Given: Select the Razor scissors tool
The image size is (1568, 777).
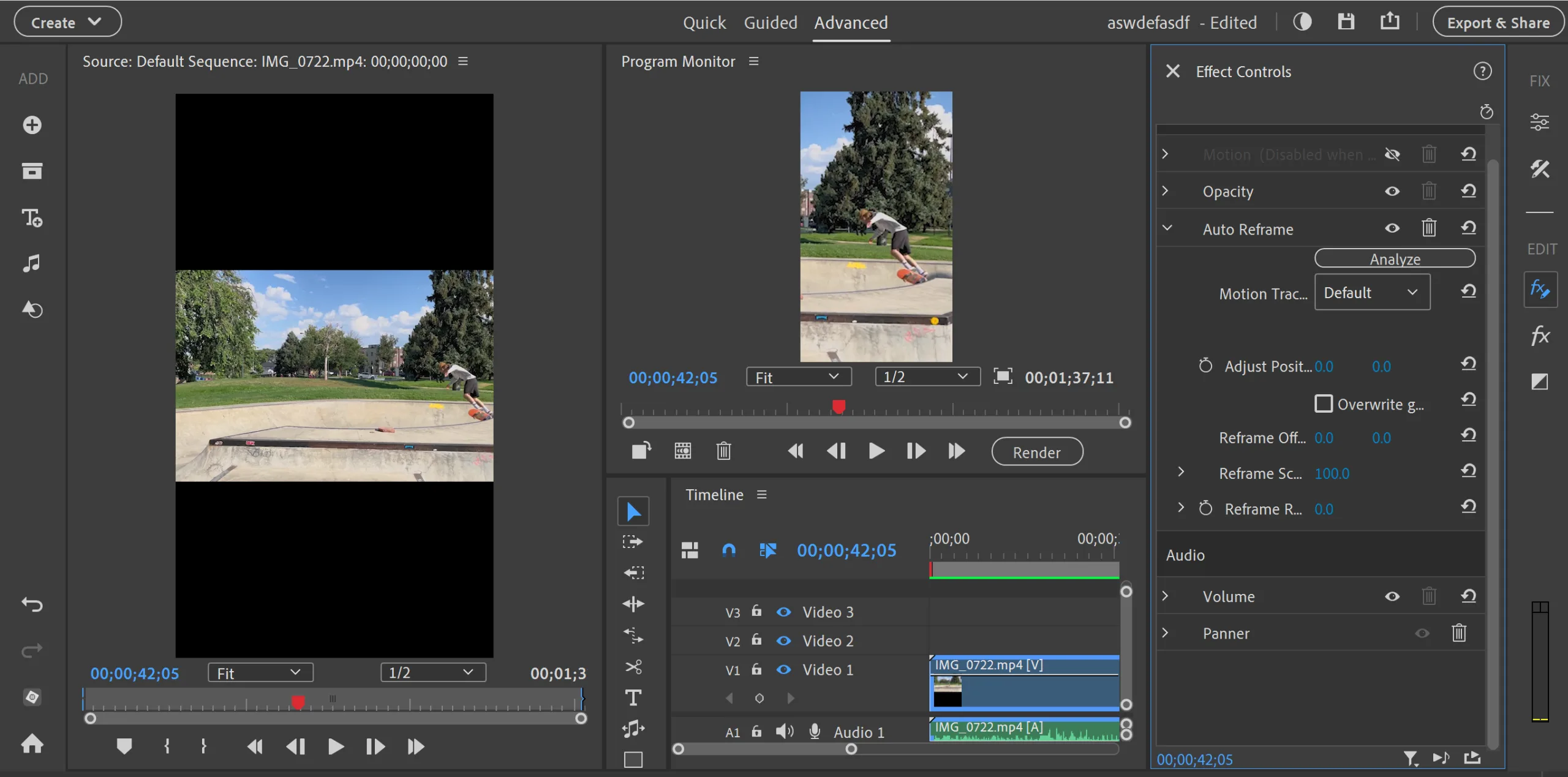Looking at the screenshot, I should pos(633,667).
